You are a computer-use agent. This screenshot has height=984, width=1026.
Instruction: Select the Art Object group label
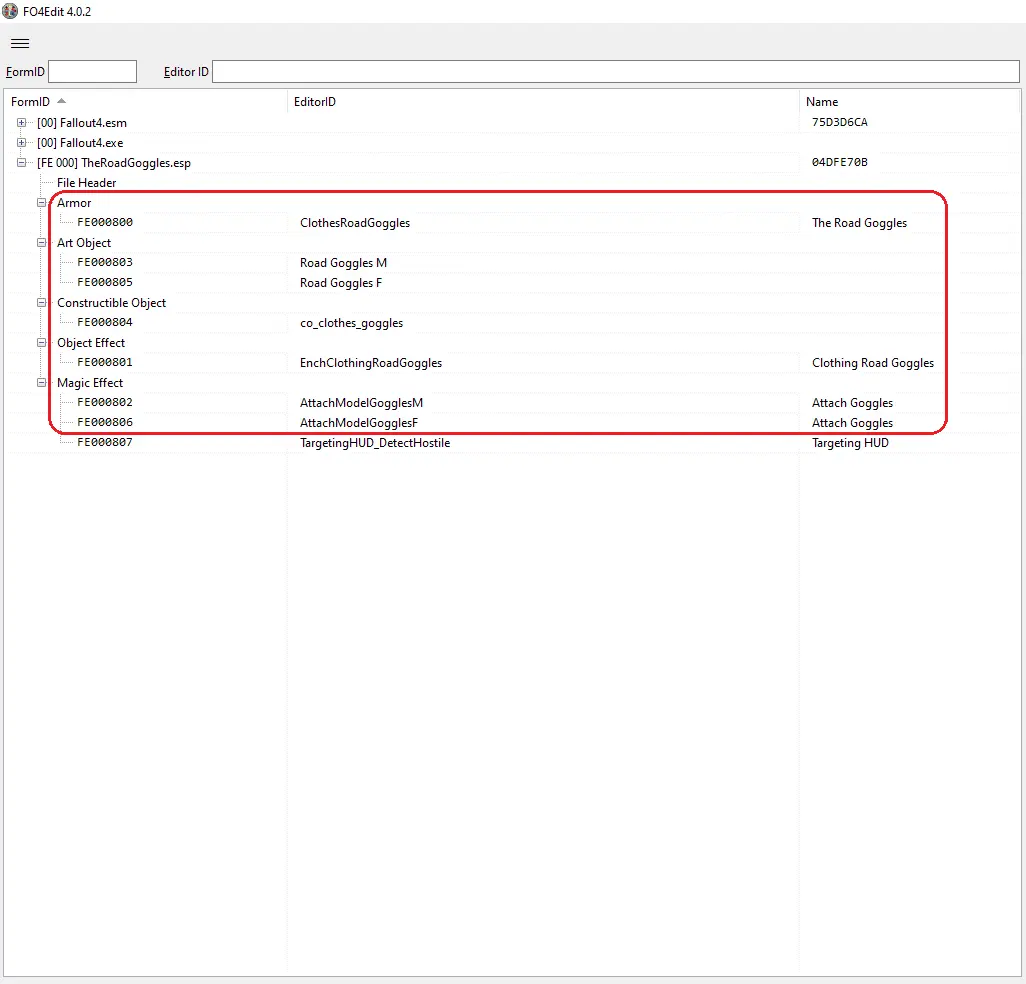[x=84, y=243]
